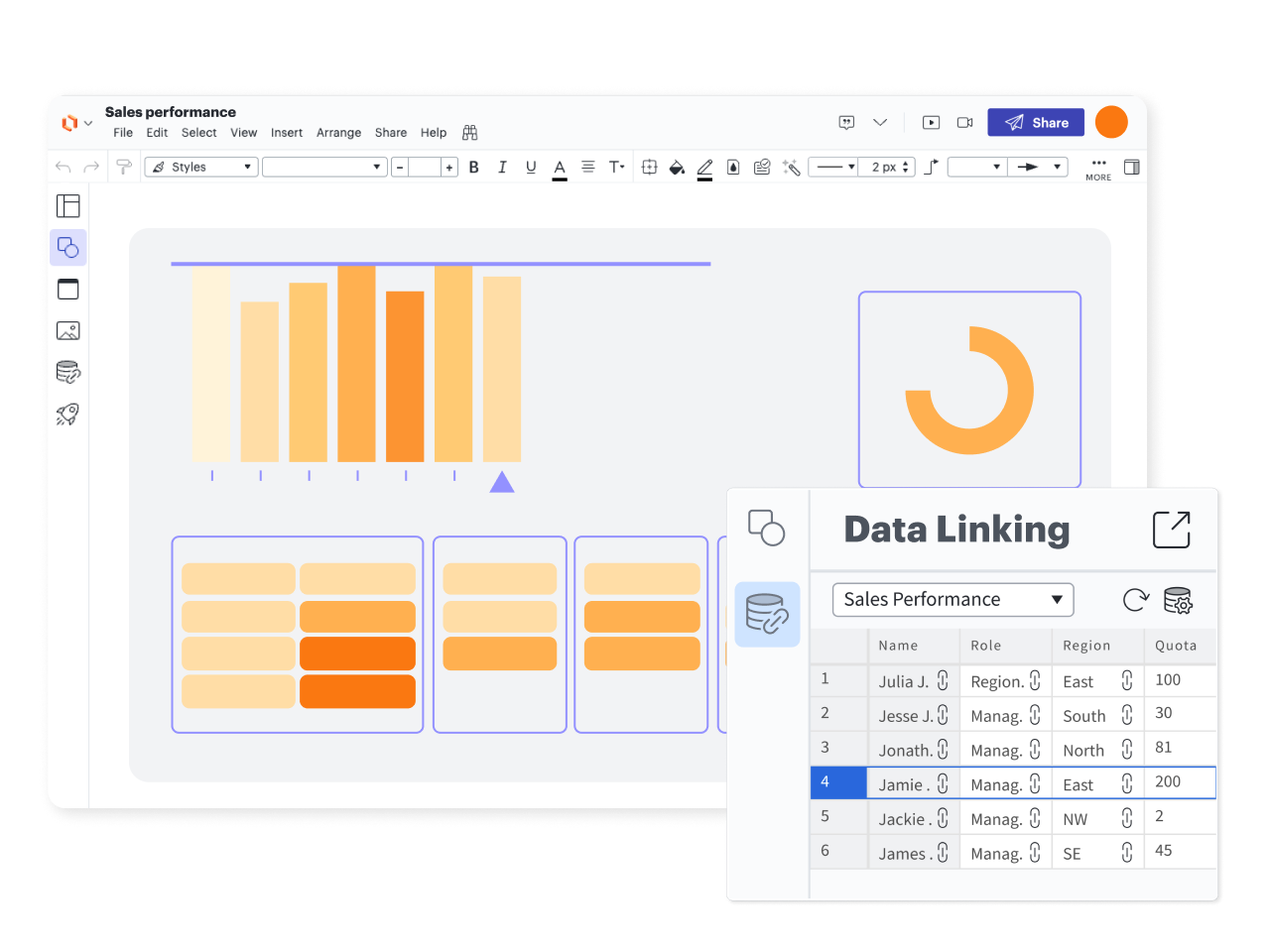1270x952 pixels.
Task: Click the Data Linking icon in left sidebar
Action: (67, 372)
